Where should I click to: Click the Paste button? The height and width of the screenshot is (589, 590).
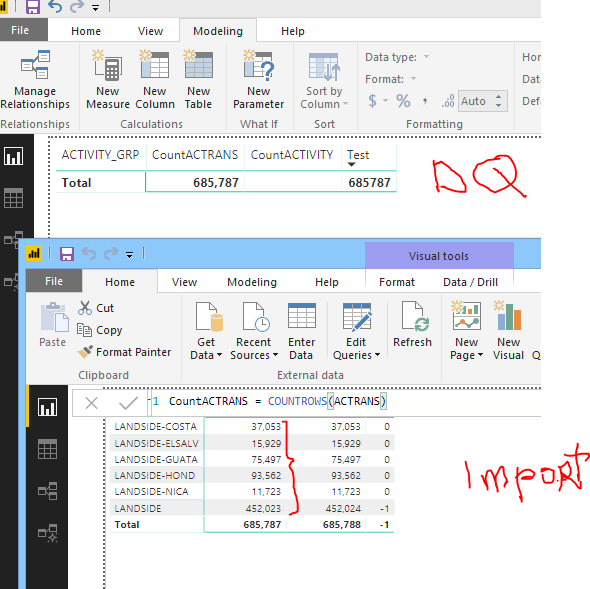[53, 324]
